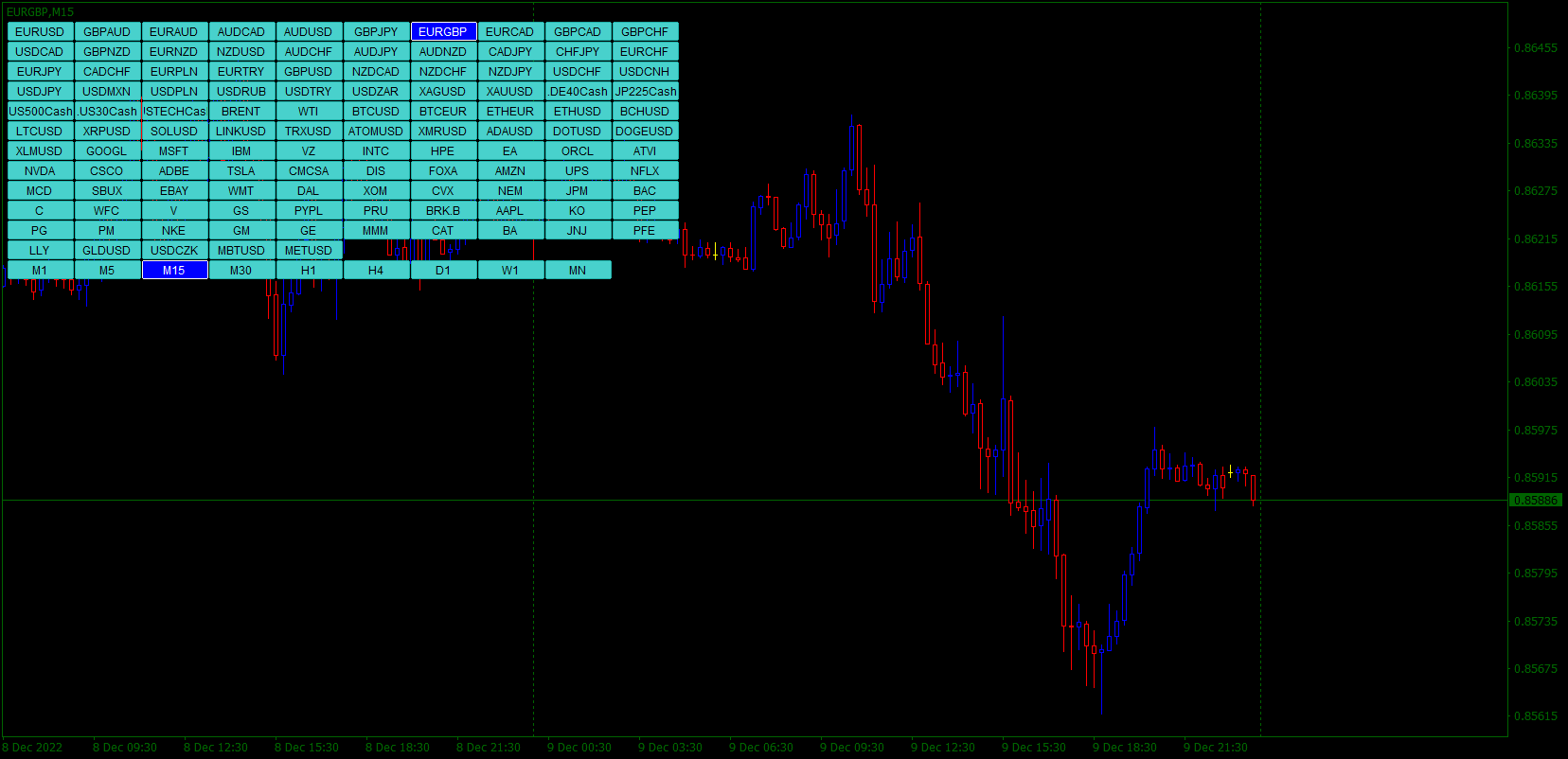The image size is (1568, 759).
Task: Switch timeframe to M1
Action: tap(40, 271)
